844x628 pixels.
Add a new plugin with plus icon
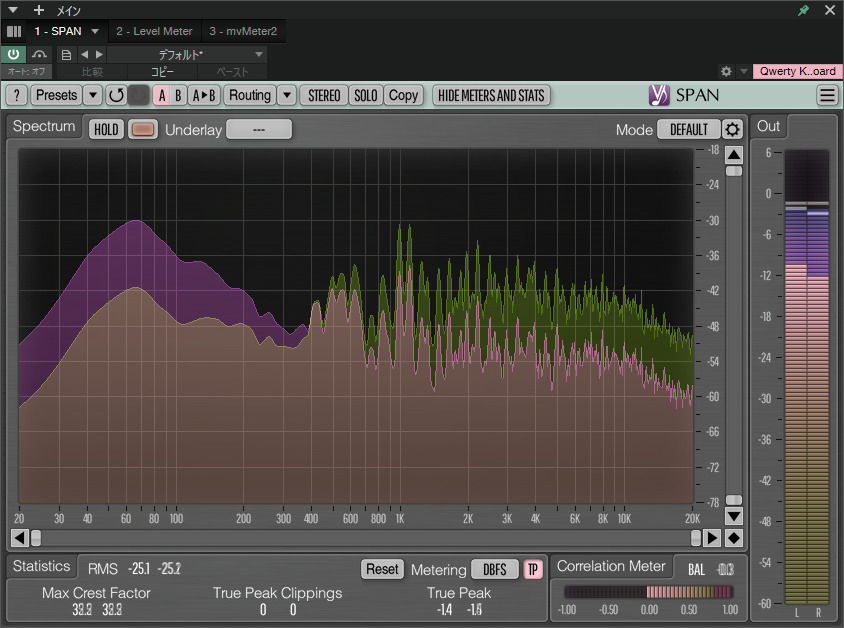(x=39, y=10)
